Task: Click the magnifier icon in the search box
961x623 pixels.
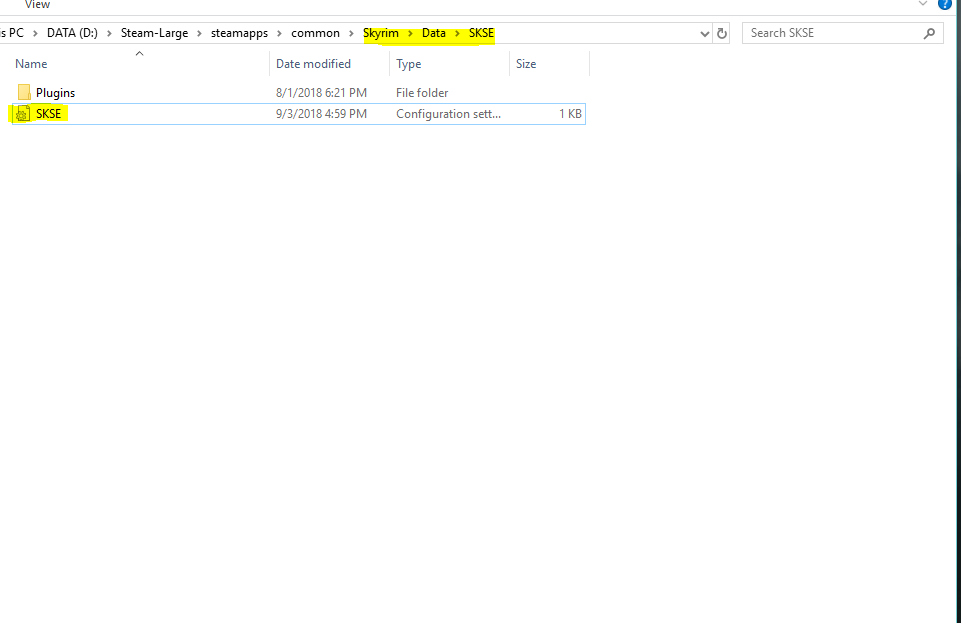Action: click(929, 33)
